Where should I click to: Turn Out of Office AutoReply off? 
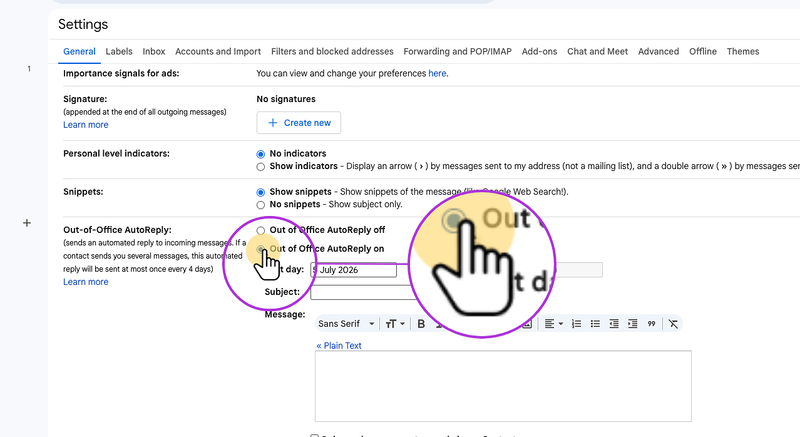click(261, 230)
